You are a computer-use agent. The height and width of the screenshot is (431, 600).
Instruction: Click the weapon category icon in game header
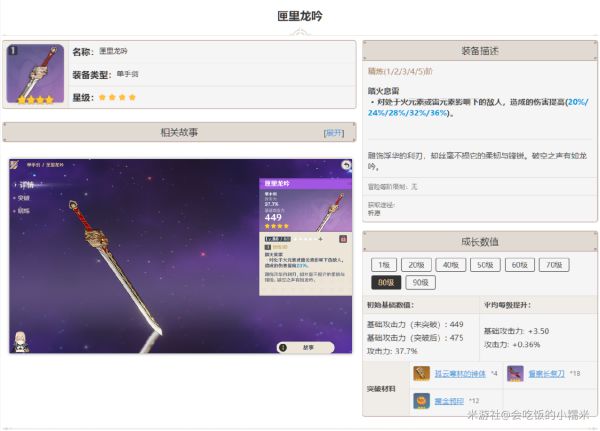14,165
